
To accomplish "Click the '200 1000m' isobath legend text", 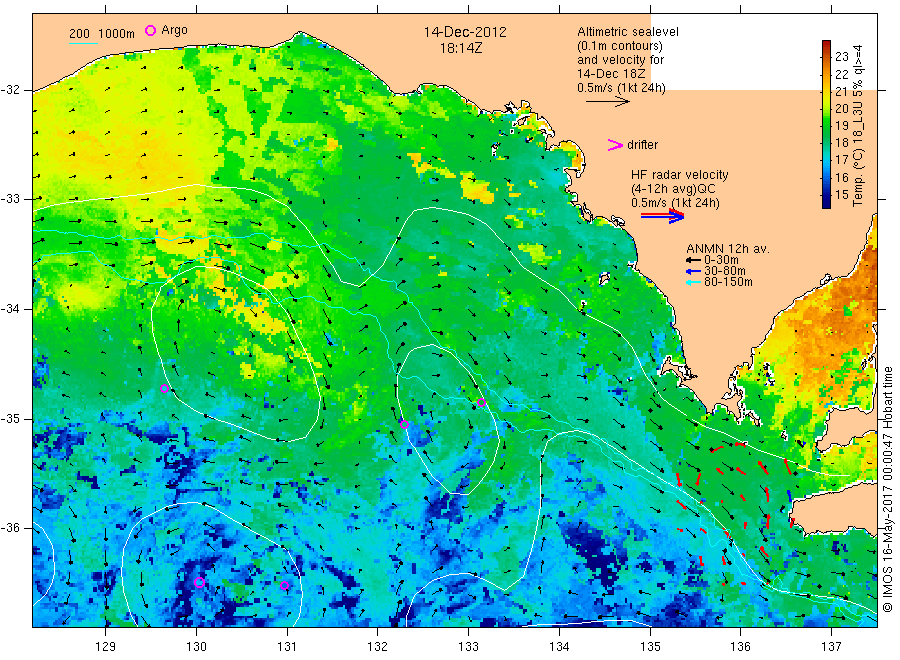I will click(102, 33).
